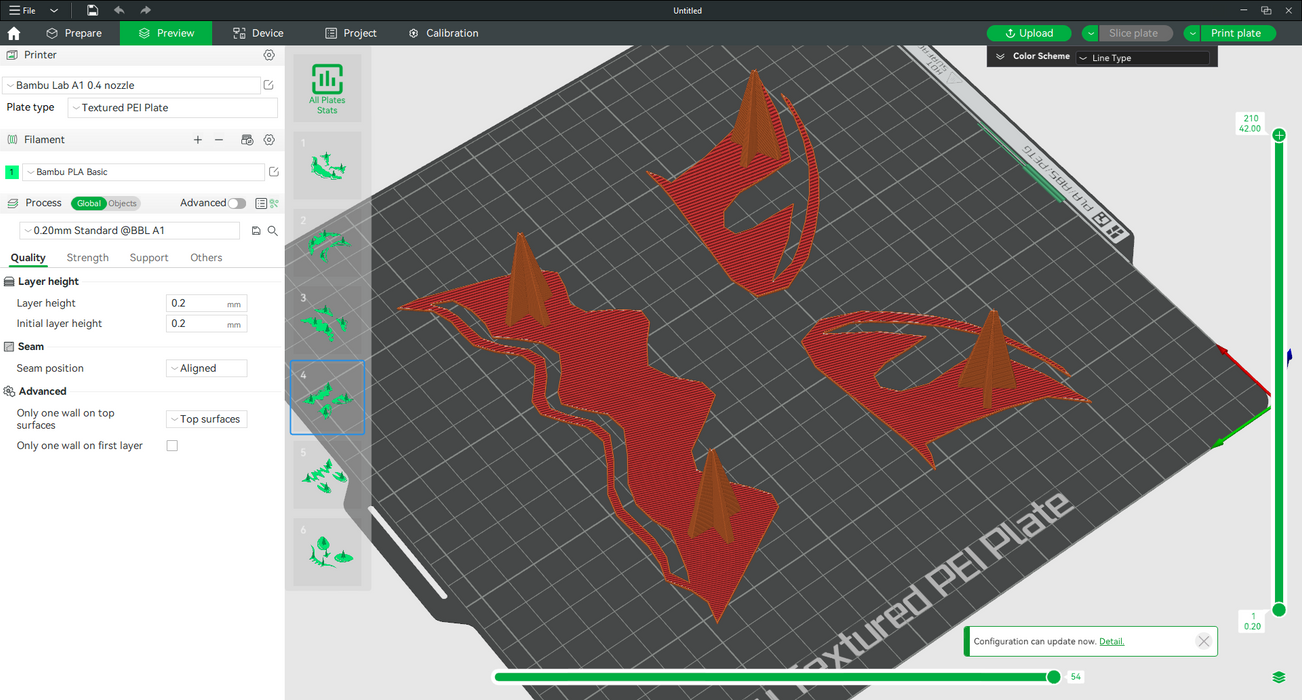
Task: Check Only one wall on first layer
Action: [172, 446]
